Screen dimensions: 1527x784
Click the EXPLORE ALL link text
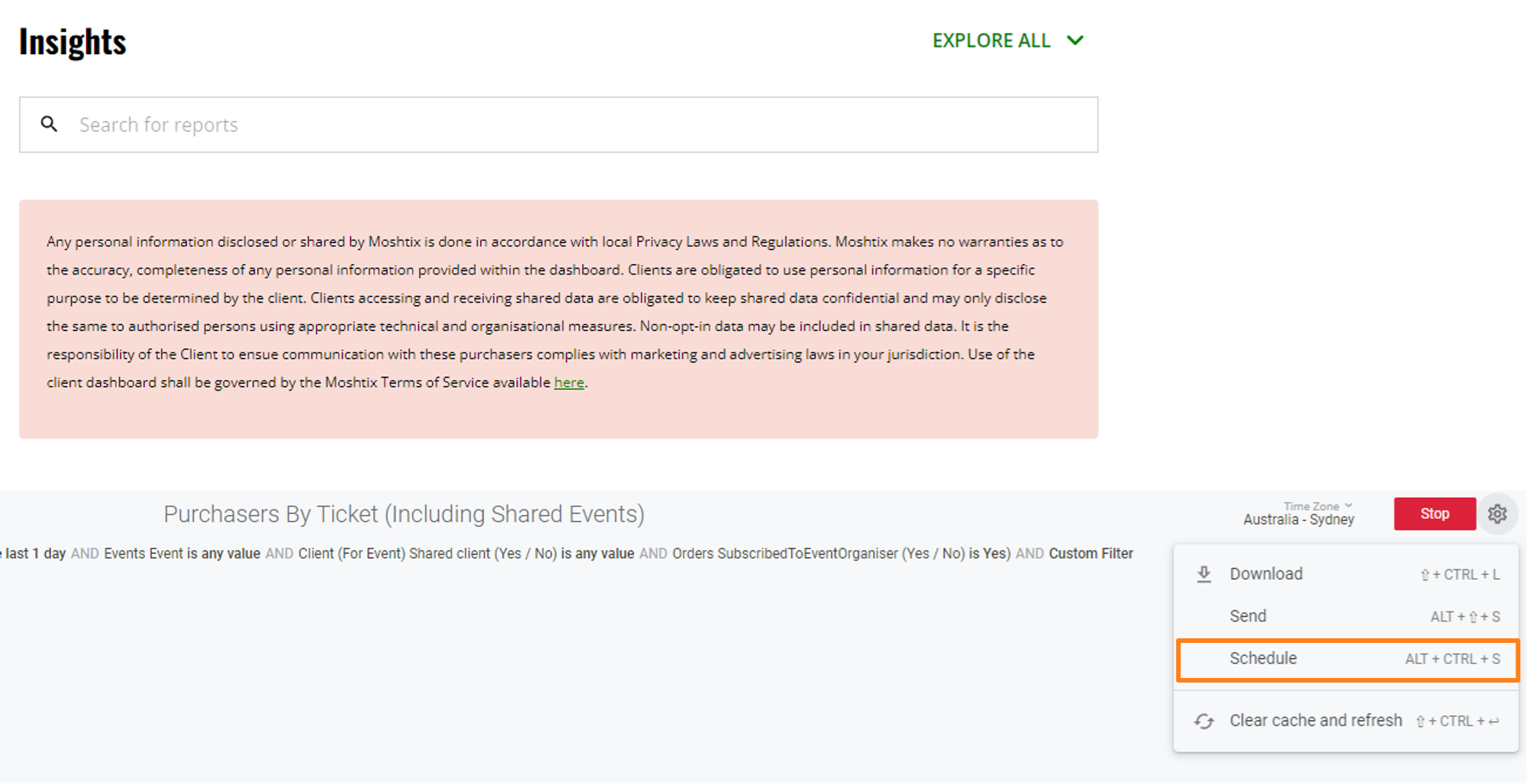tap(991, 40)
